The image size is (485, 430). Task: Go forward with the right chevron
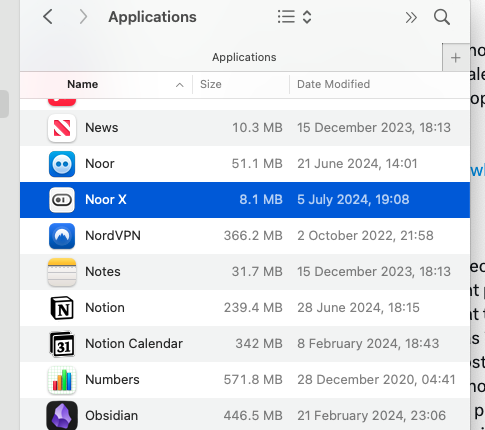point(83,17)
